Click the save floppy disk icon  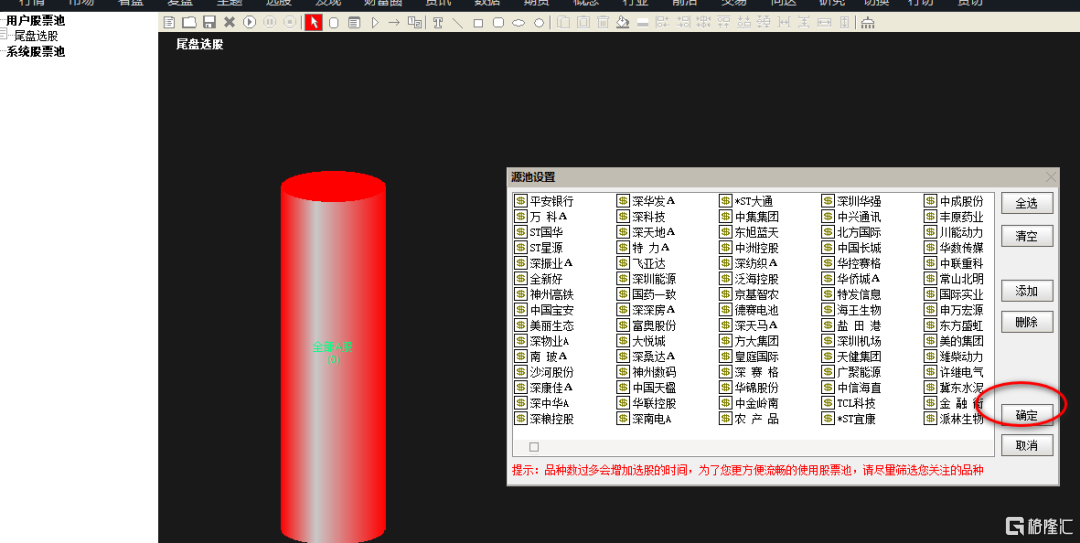point(209,22)
